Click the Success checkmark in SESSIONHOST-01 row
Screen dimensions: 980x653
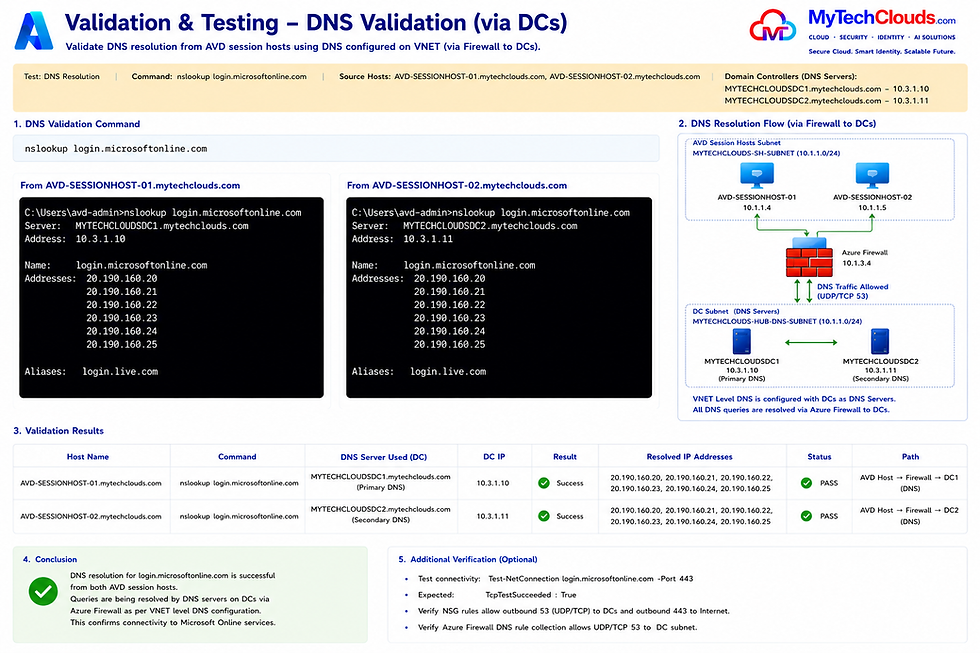[544, 483]
